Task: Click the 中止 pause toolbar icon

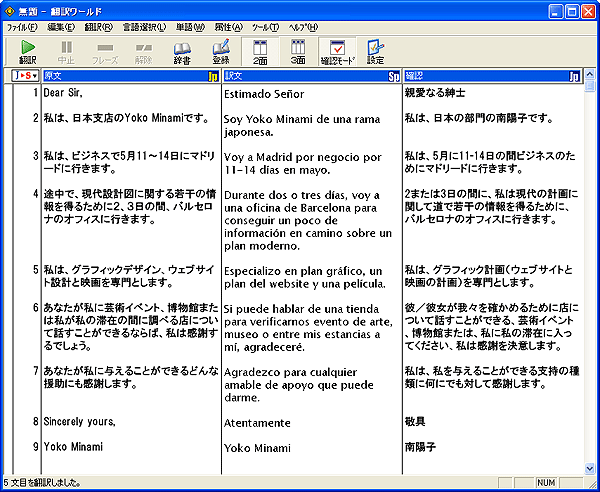Action: pyautogui.click(x=66, y=52)
